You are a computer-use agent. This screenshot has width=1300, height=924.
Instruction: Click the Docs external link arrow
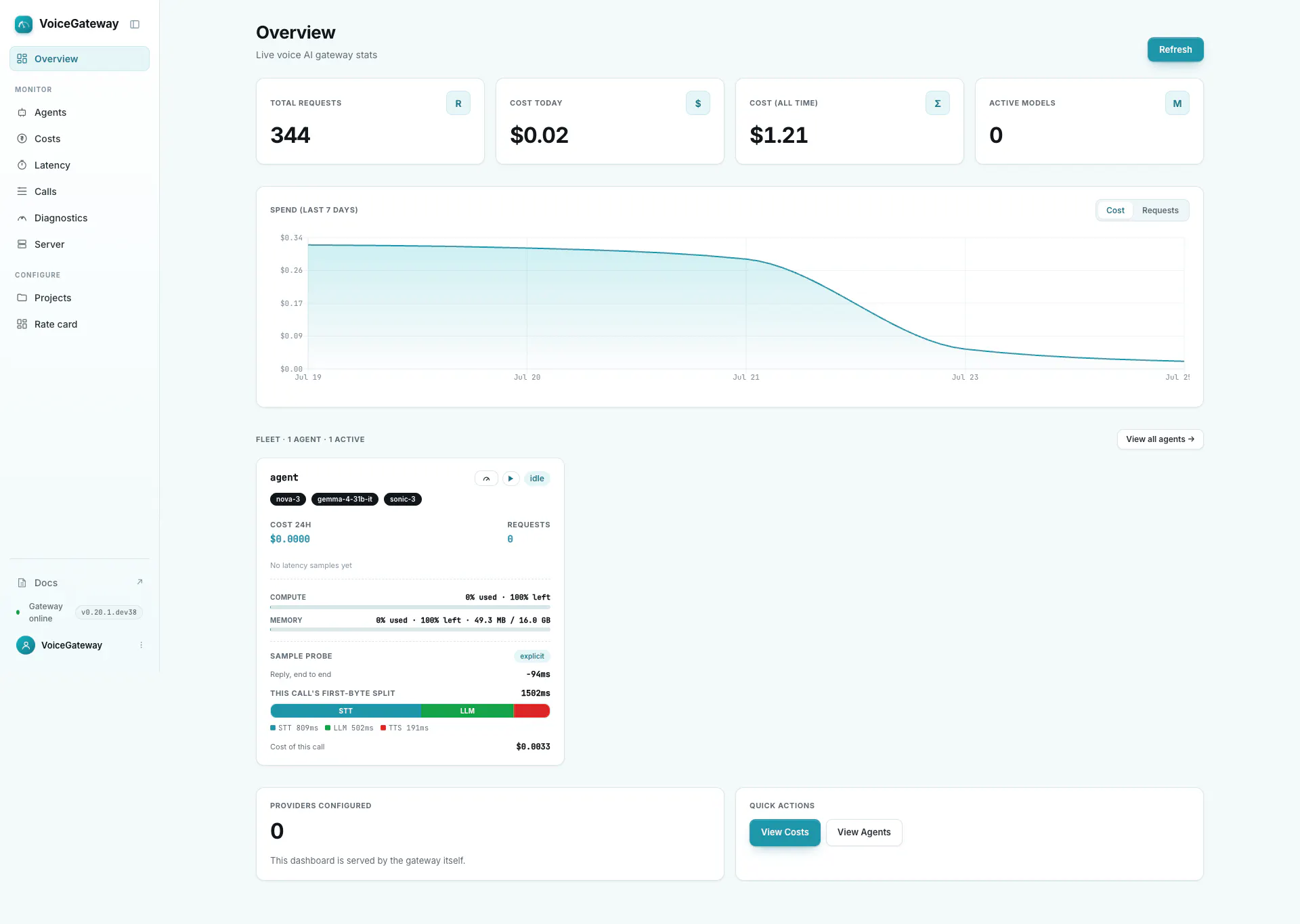click(140, 582)
